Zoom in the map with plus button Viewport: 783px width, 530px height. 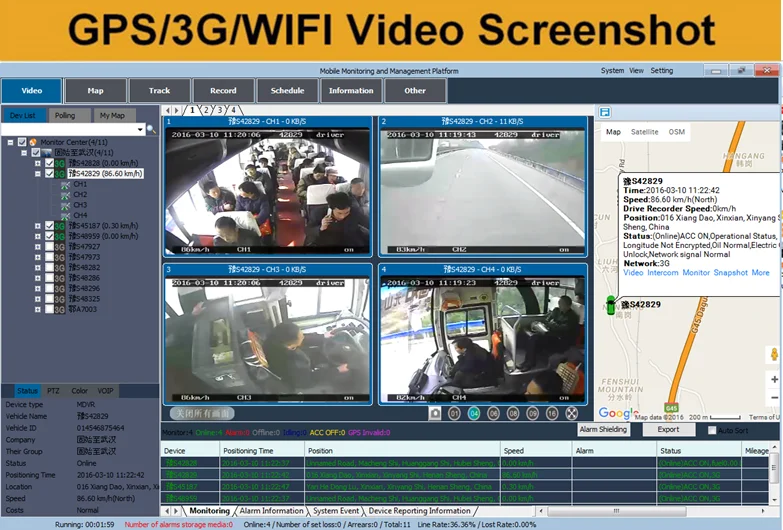coord(774,380)
